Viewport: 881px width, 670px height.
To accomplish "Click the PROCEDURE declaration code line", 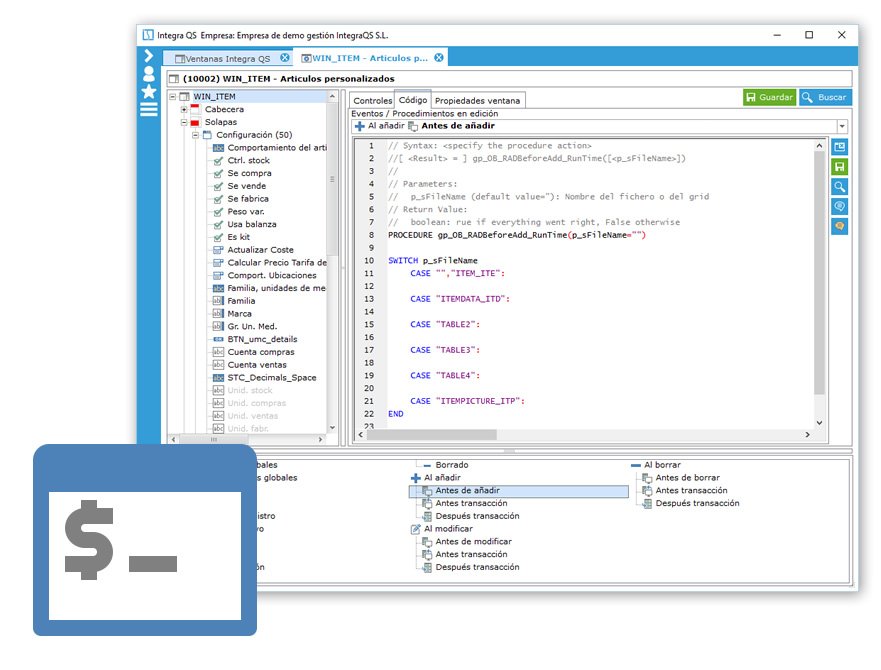I will coord(517,235).
